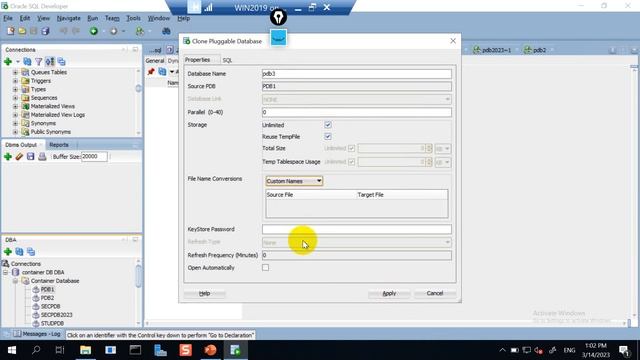Click the Connections panel vertical scrollbar

(x=138, y=102)
